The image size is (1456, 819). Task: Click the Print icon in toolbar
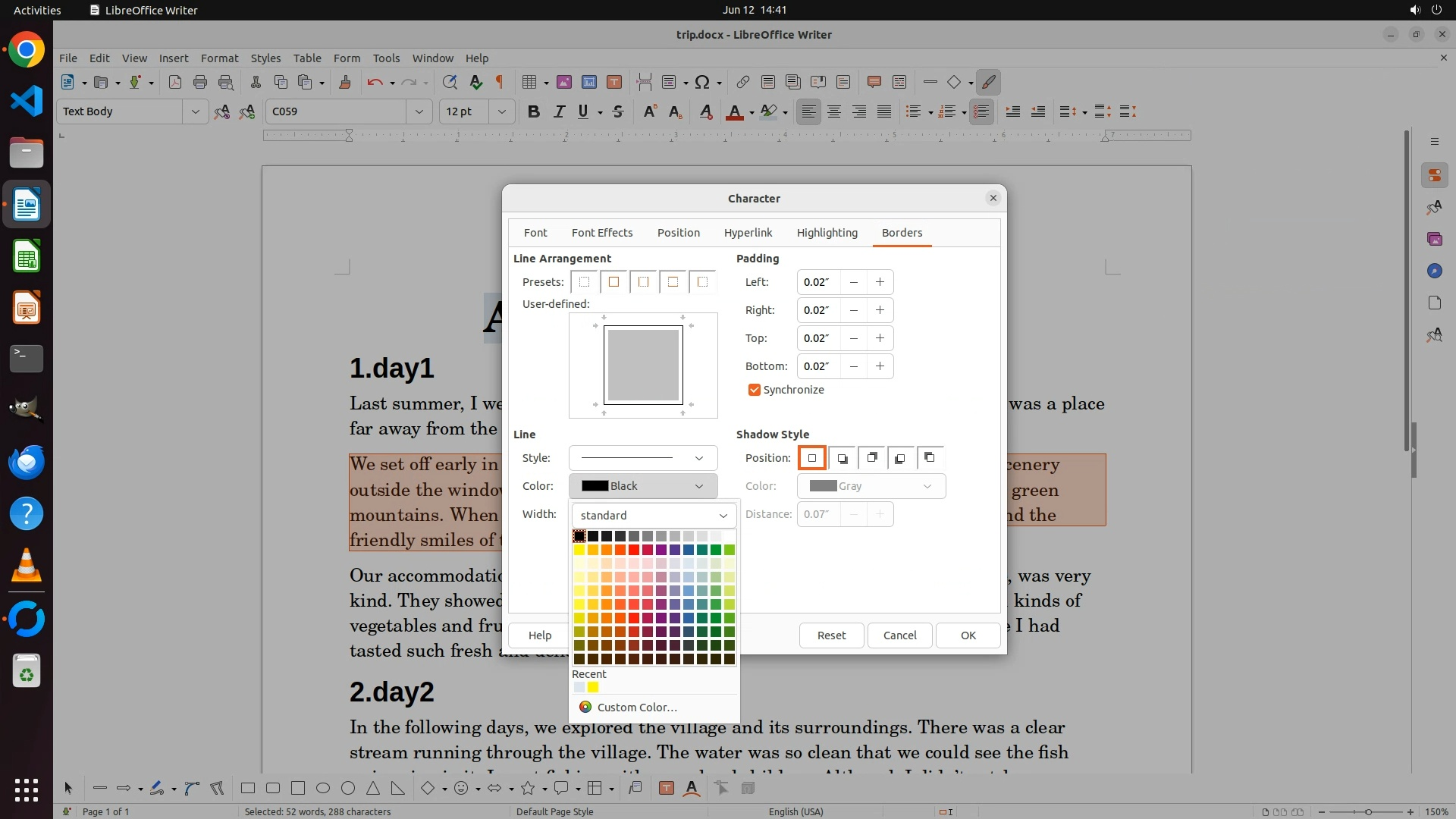[200, 82]
